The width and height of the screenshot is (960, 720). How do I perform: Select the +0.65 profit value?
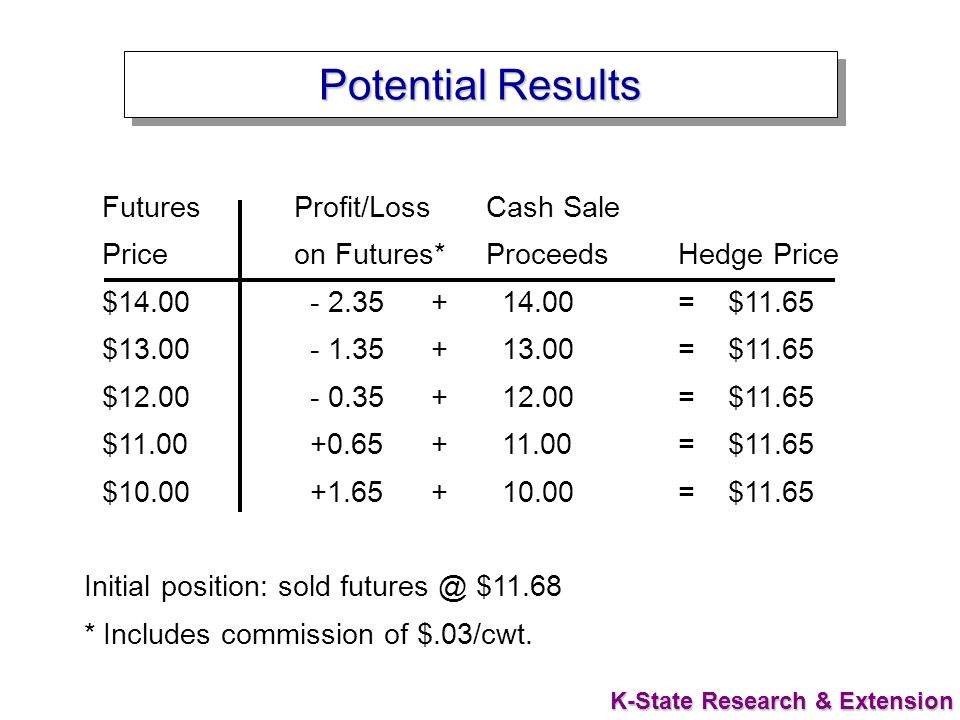[347, 444]
